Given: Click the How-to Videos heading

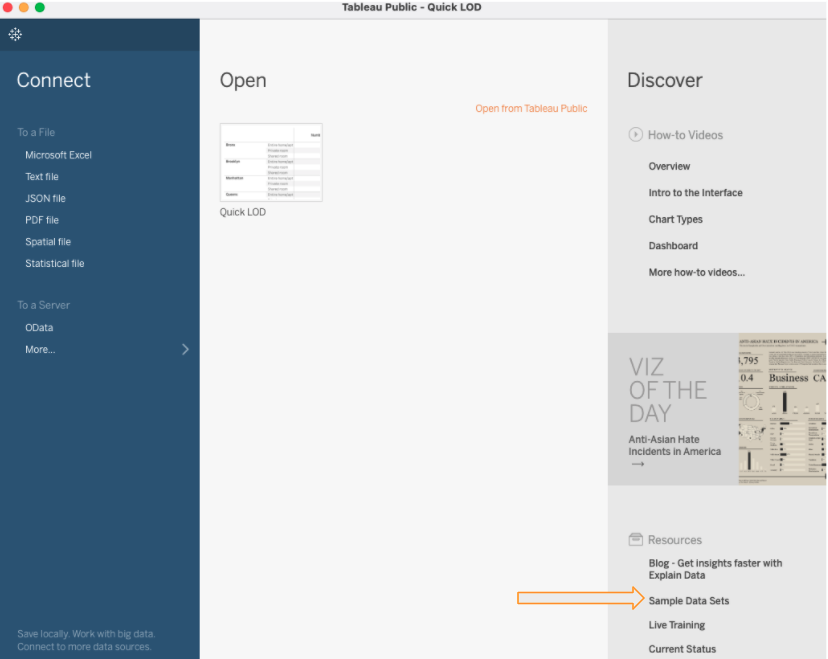Looking at the screenshot, I should (x=685, y=135).
